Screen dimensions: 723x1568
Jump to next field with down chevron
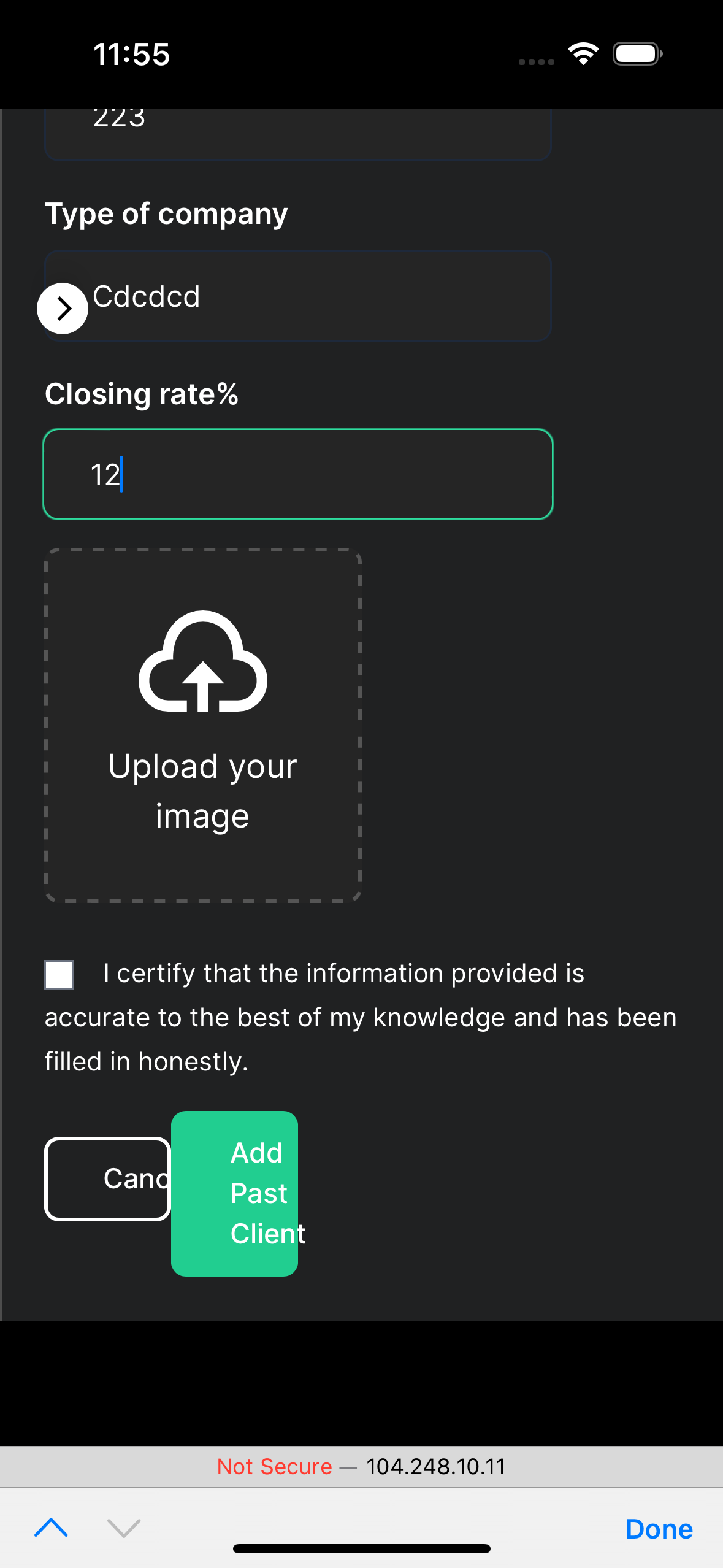(124, 1528)
